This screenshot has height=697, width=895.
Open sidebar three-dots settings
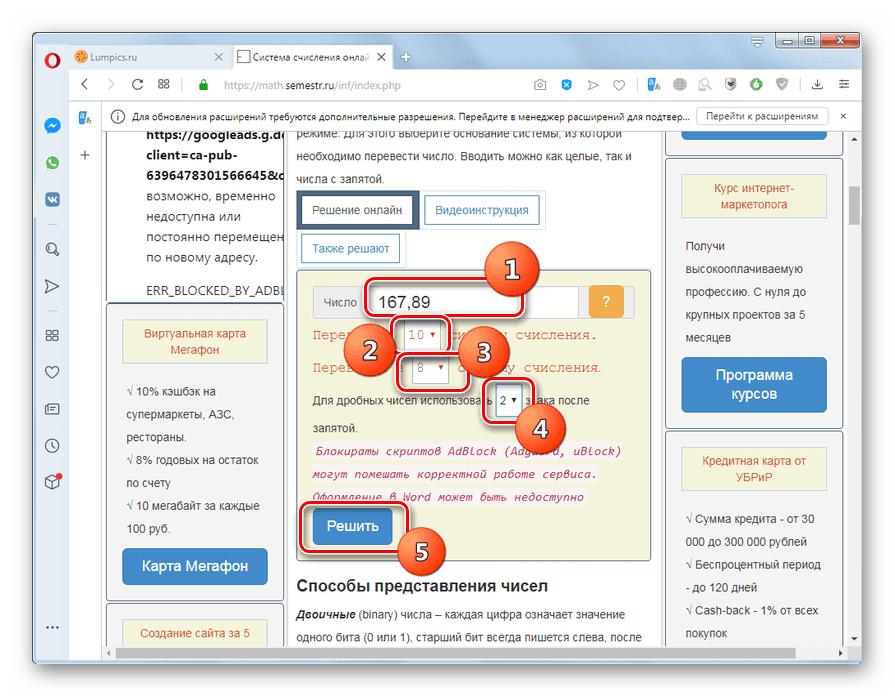coord(52,627)
